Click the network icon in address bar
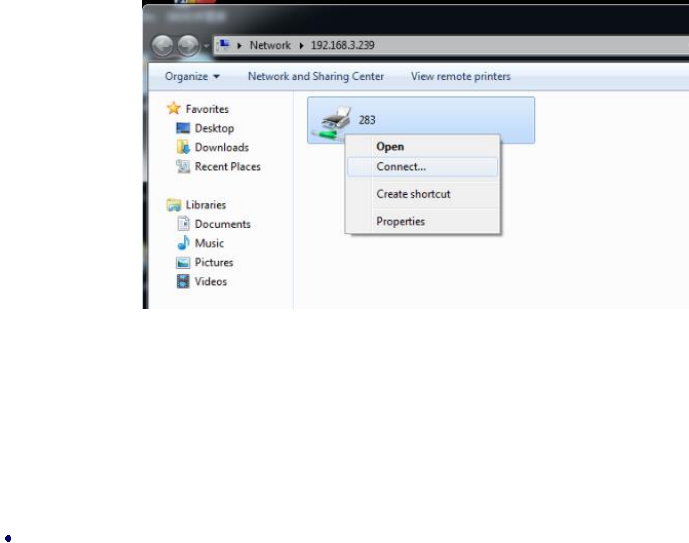The image size is (689, 543). (224, 45)
